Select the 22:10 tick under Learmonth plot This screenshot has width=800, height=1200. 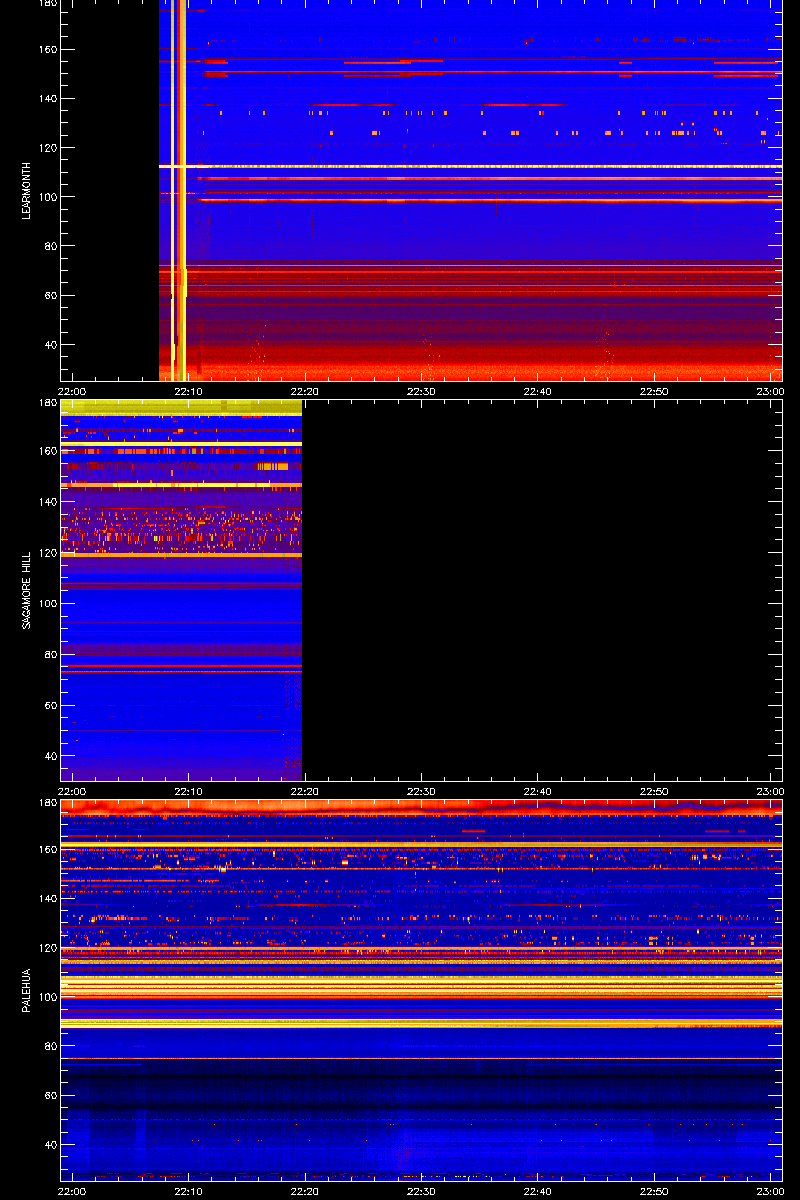click(188, 391)
